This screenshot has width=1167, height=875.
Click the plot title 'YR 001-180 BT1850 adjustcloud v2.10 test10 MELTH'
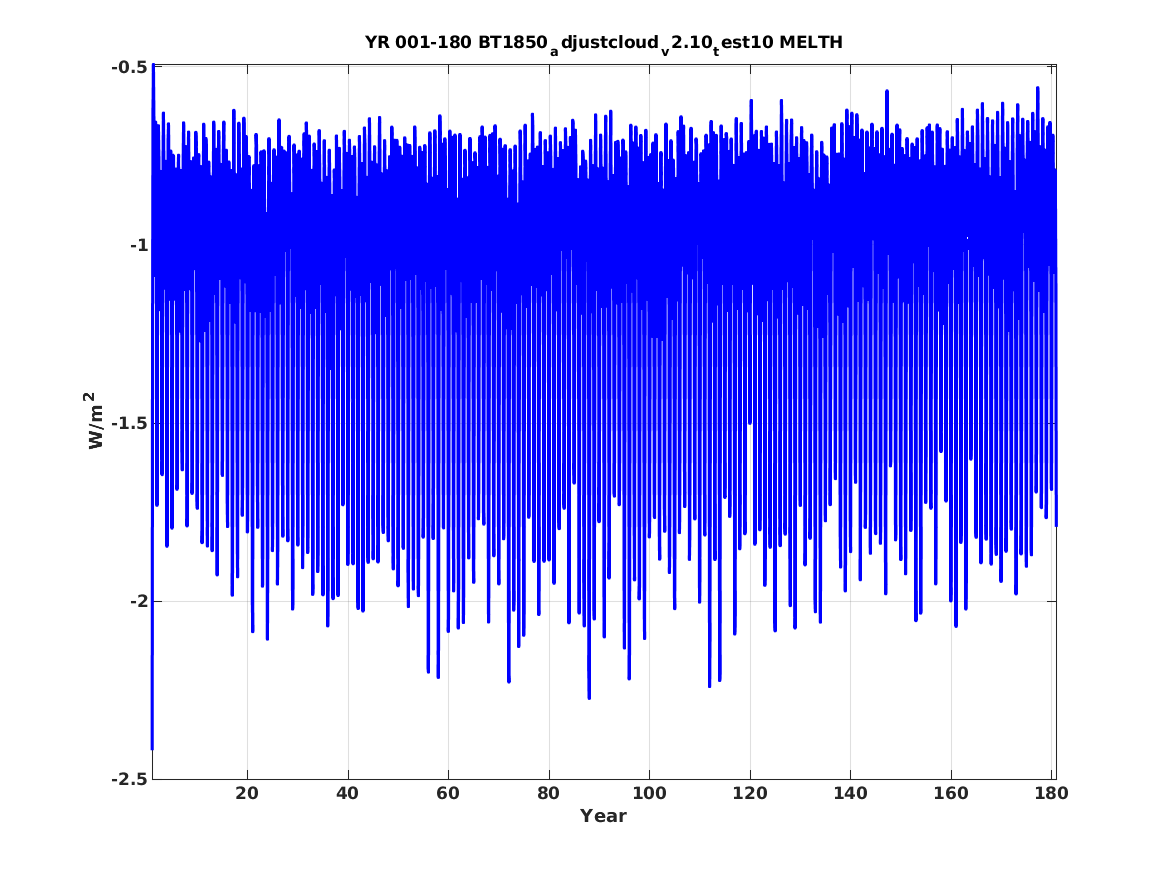(604, 44)
